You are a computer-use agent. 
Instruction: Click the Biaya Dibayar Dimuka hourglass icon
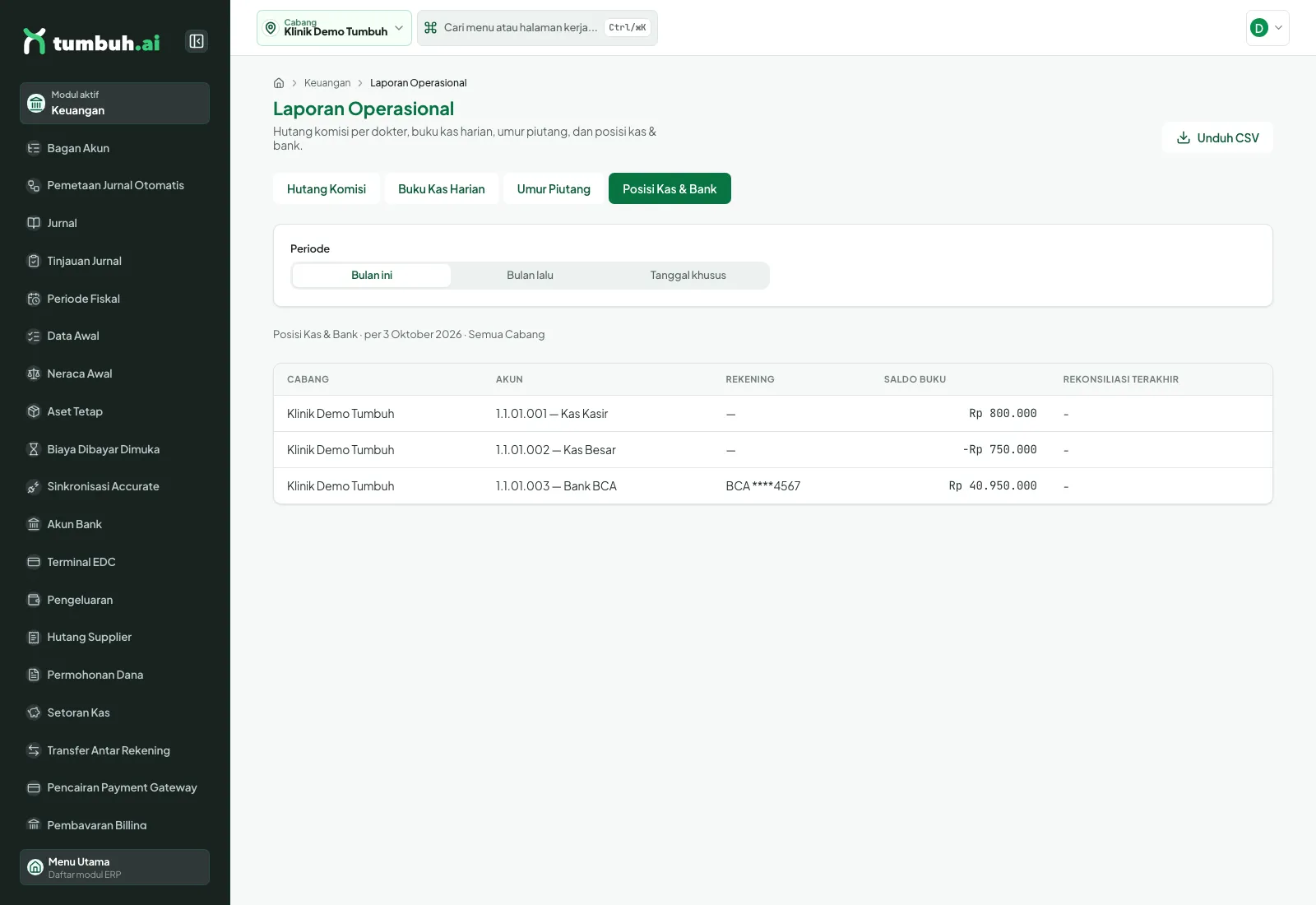[x=34, y=449]
